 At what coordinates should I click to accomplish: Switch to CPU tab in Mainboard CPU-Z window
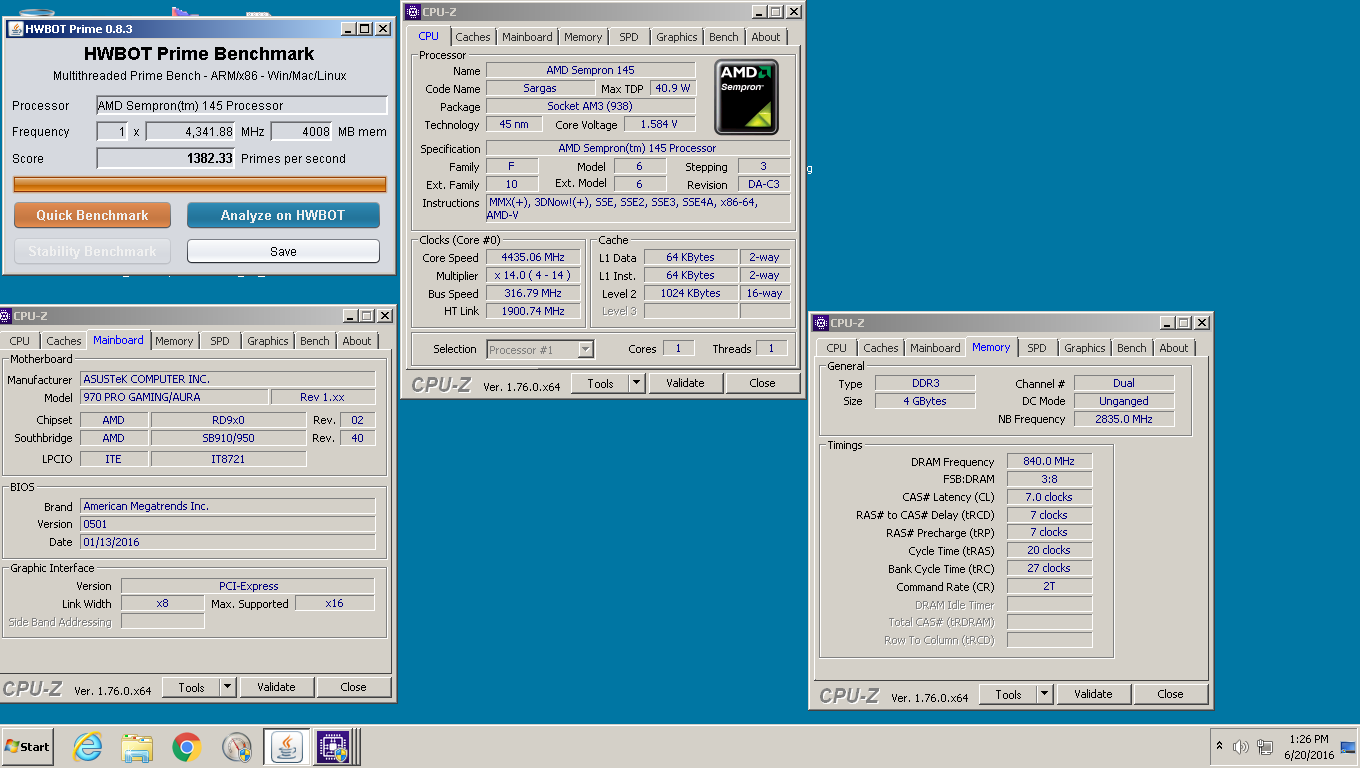(20, 341)
